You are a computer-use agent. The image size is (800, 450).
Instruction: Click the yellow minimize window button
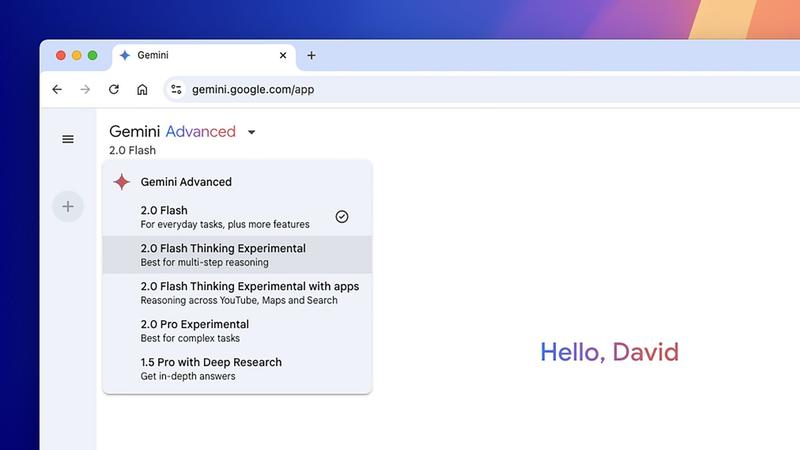click(77, 55)
